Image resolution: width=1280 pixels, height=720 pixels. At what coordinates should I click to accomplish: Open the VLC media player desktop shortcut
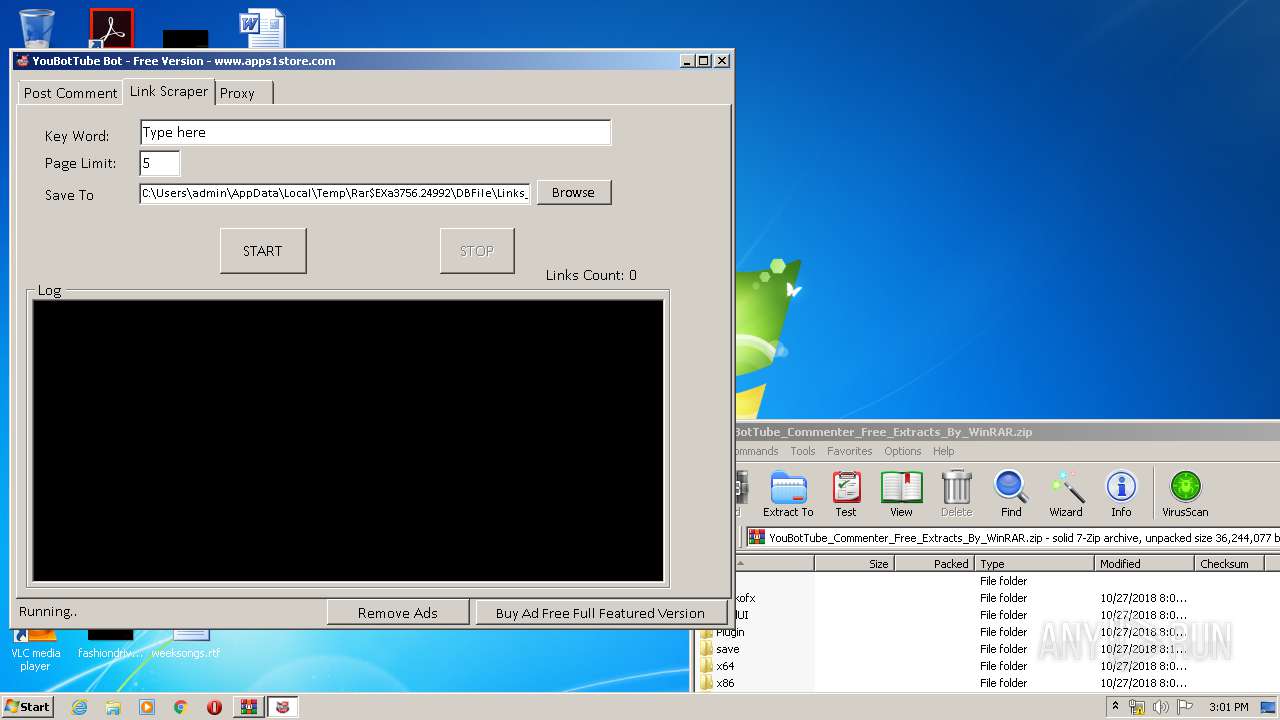[x=36, y=650]
